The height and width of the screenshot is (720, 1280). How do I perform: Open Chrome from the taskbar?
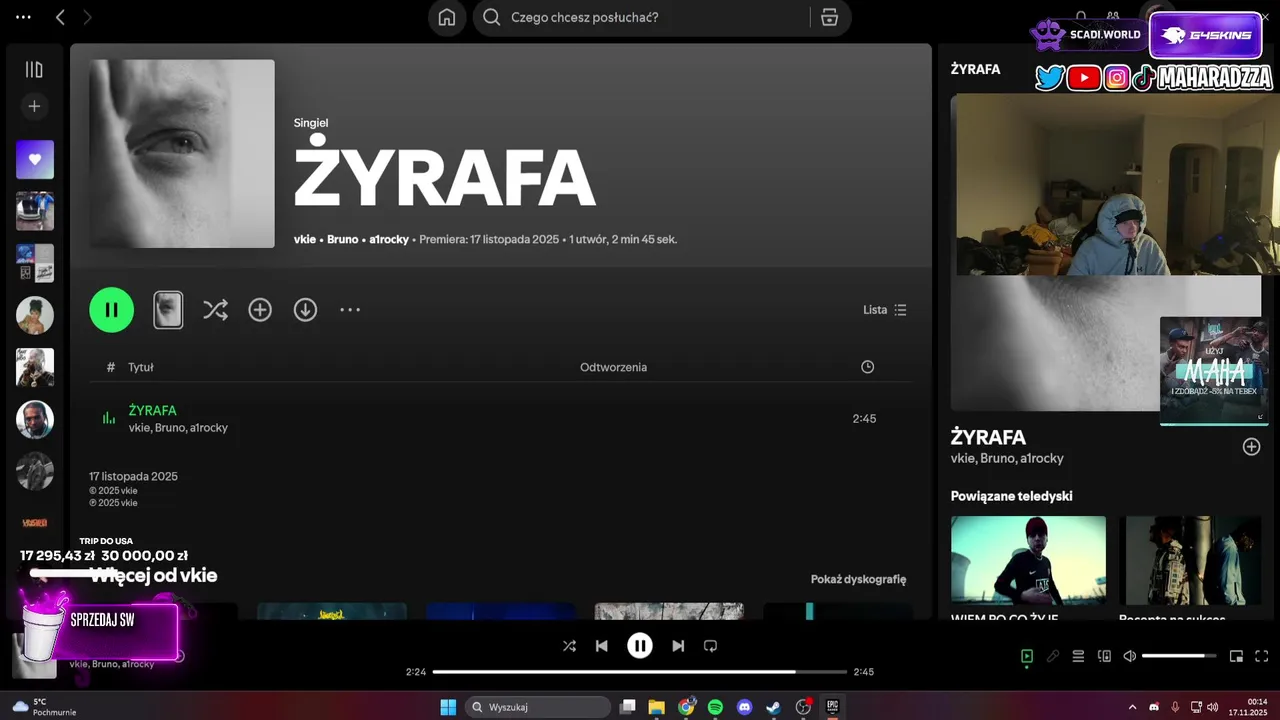coord(686,707)
